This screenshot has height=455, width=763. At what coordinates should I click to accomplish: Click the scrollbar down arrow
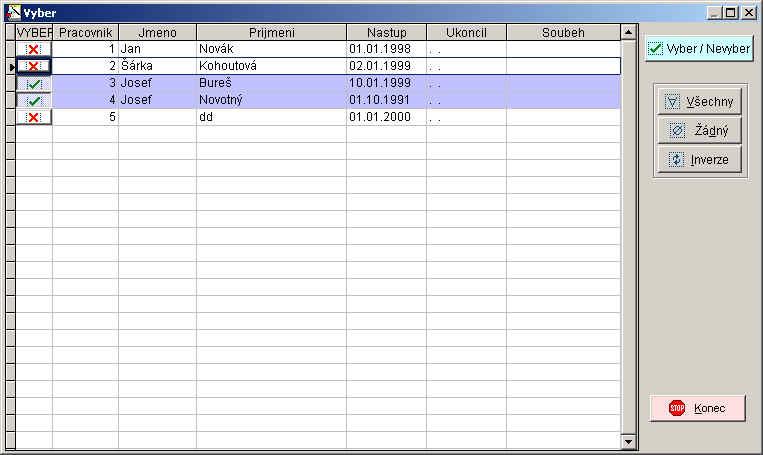click(x=628, y=442)
